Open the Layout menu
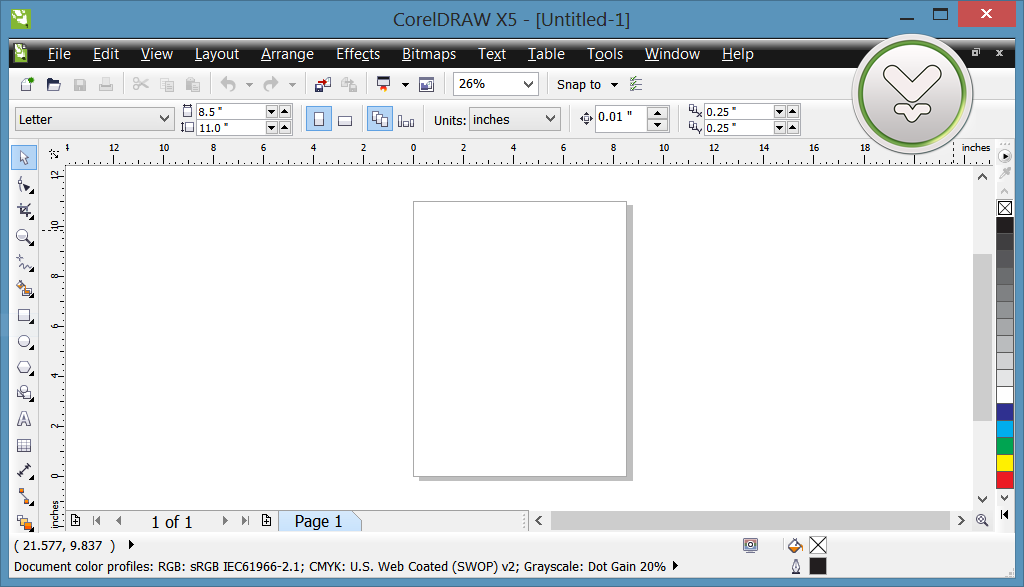Viewport: 1024px width, 587px height. (x=217, y=54)
